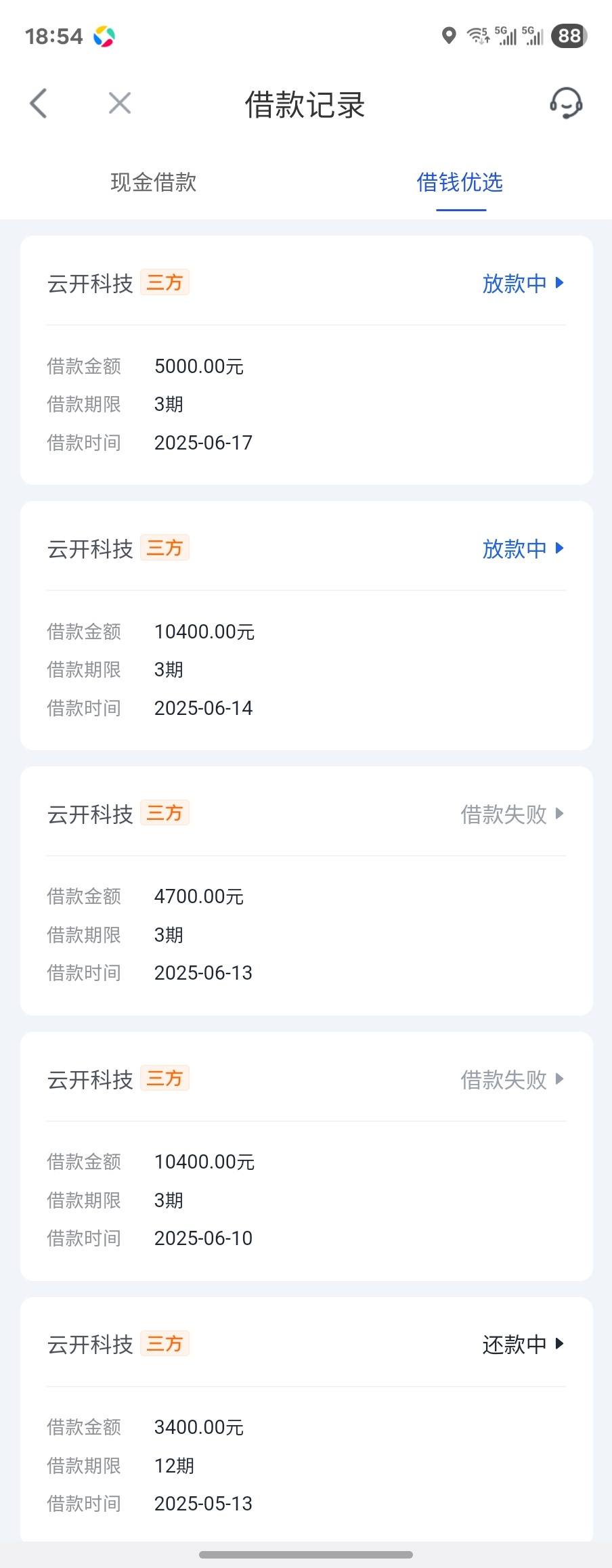This screenshot has height=1568, width=612.
Task: Tap the location icon in status bar
Action: 448,35
